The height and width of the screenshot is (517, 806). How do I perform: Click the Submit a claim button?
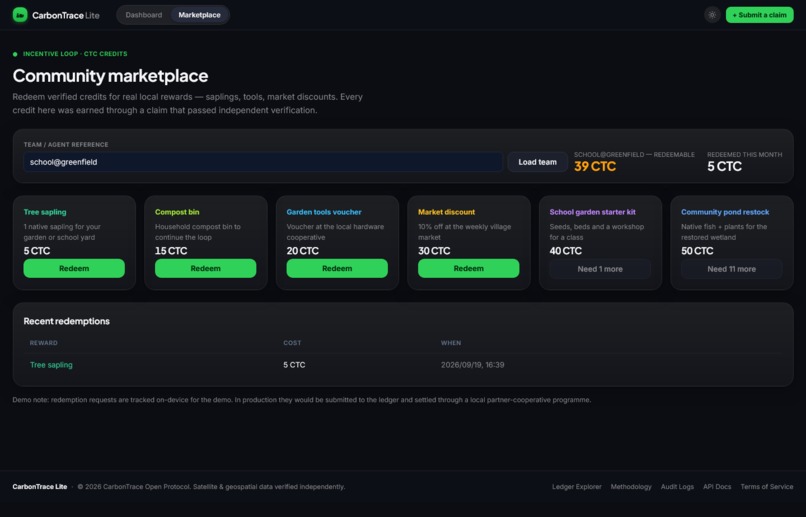pos(759,15)
